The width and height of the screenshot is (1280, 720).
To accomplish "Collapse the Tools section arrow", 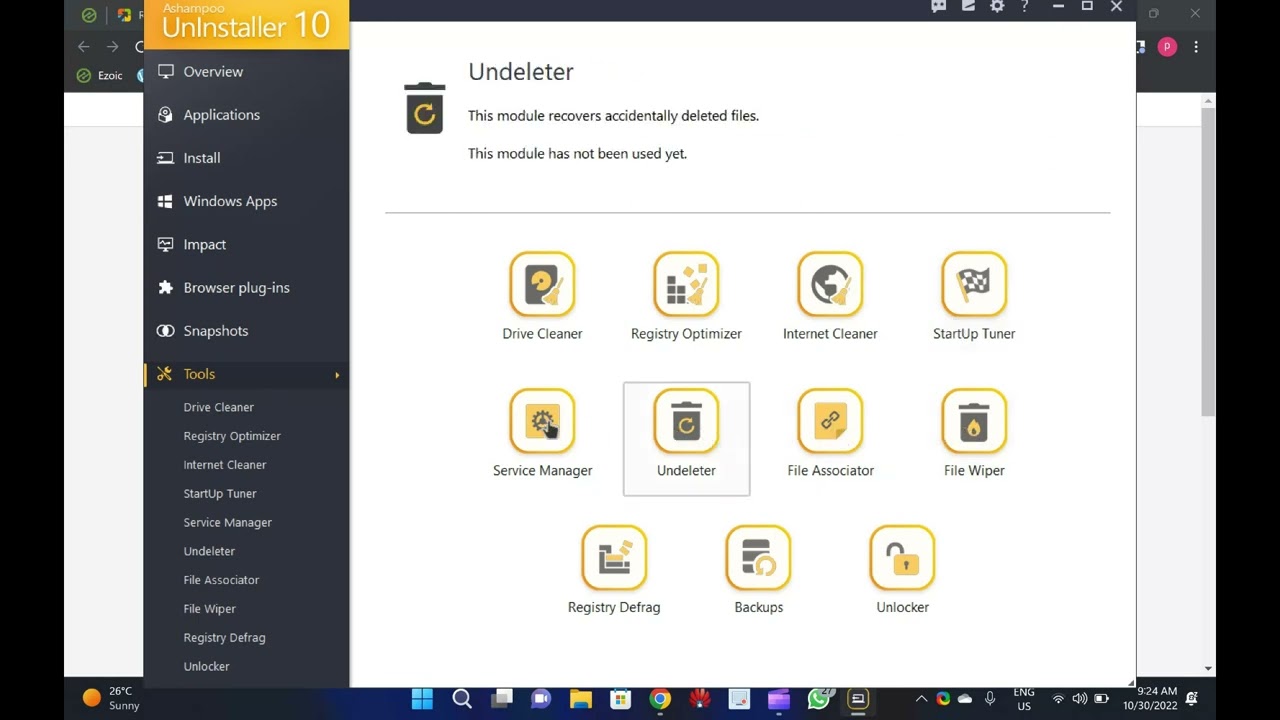I will [337, 375].
